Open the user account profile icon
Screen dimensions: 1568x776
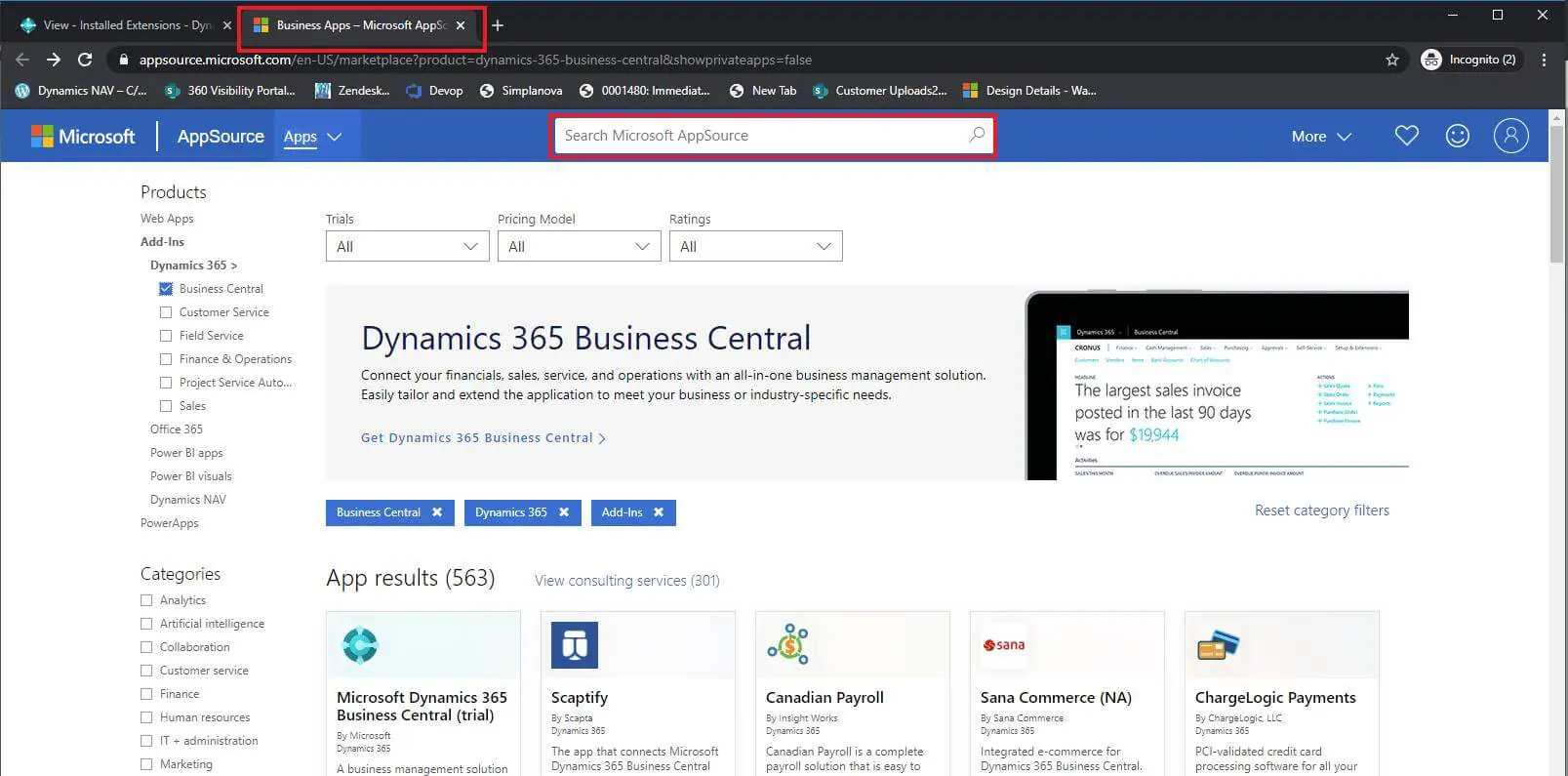pyautogui.click(x=1510, y=136)
